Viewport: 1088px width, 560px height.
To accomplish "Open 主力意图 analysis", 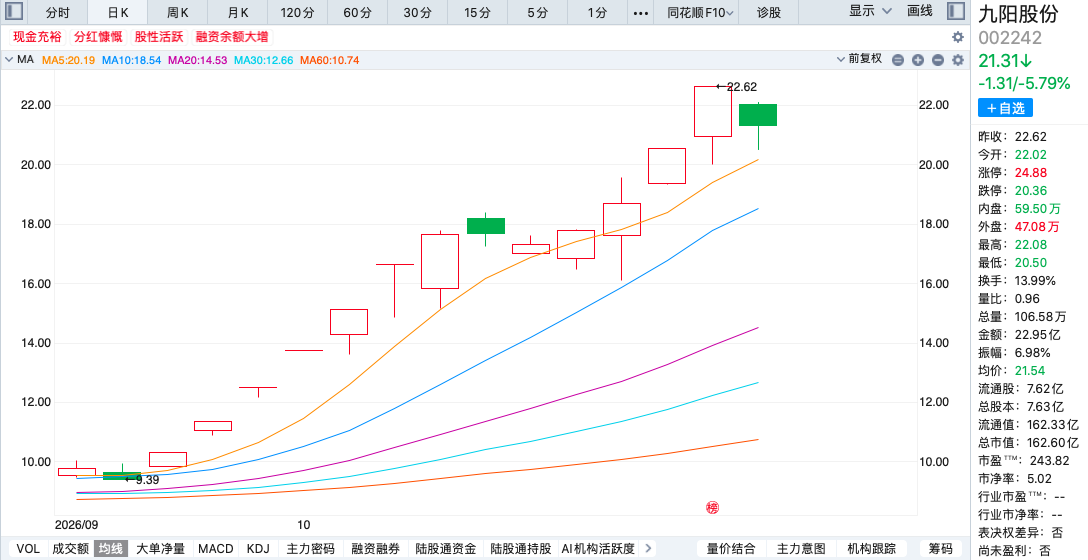I will coord(801,548).
